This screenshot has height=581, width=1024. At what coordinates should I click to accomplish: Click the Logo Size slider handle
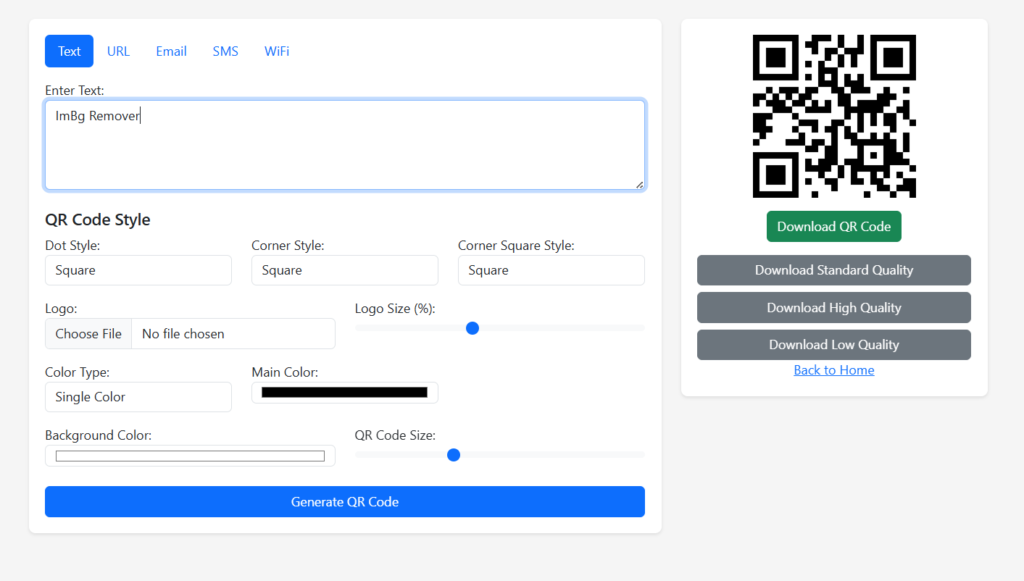tap(472, 328)
